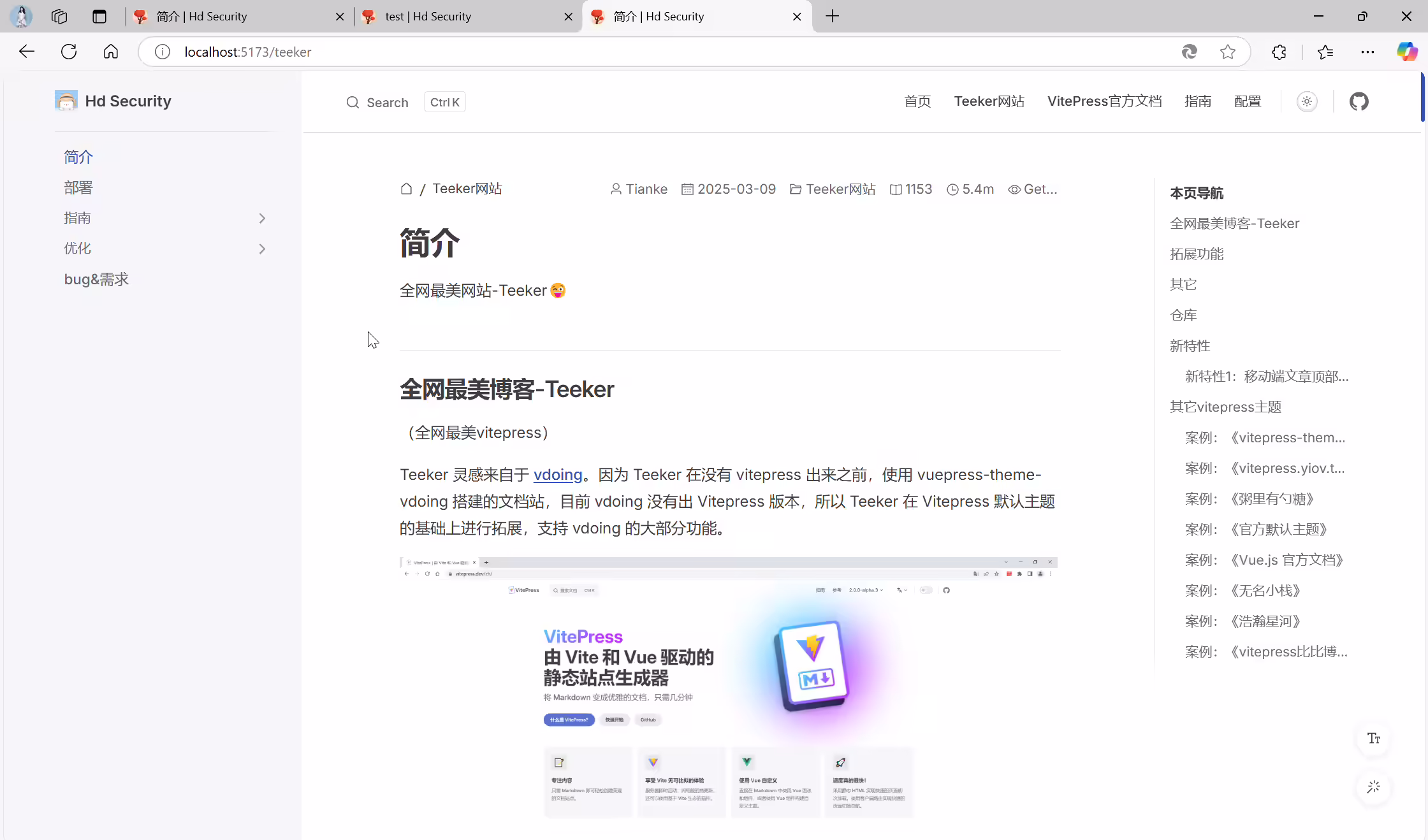1428x840 pixels.
Task: Open 配置 in the top navigation
Action: click(x=1248, y=101)
